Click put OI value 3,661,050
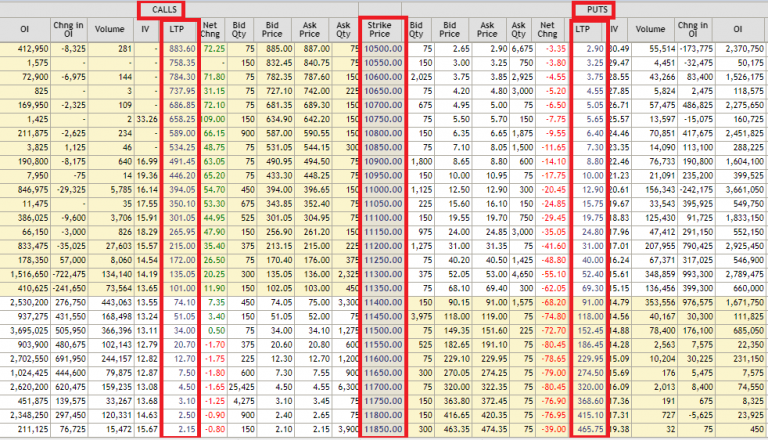The width and height of the screenshot is (768, 440). 744,190
